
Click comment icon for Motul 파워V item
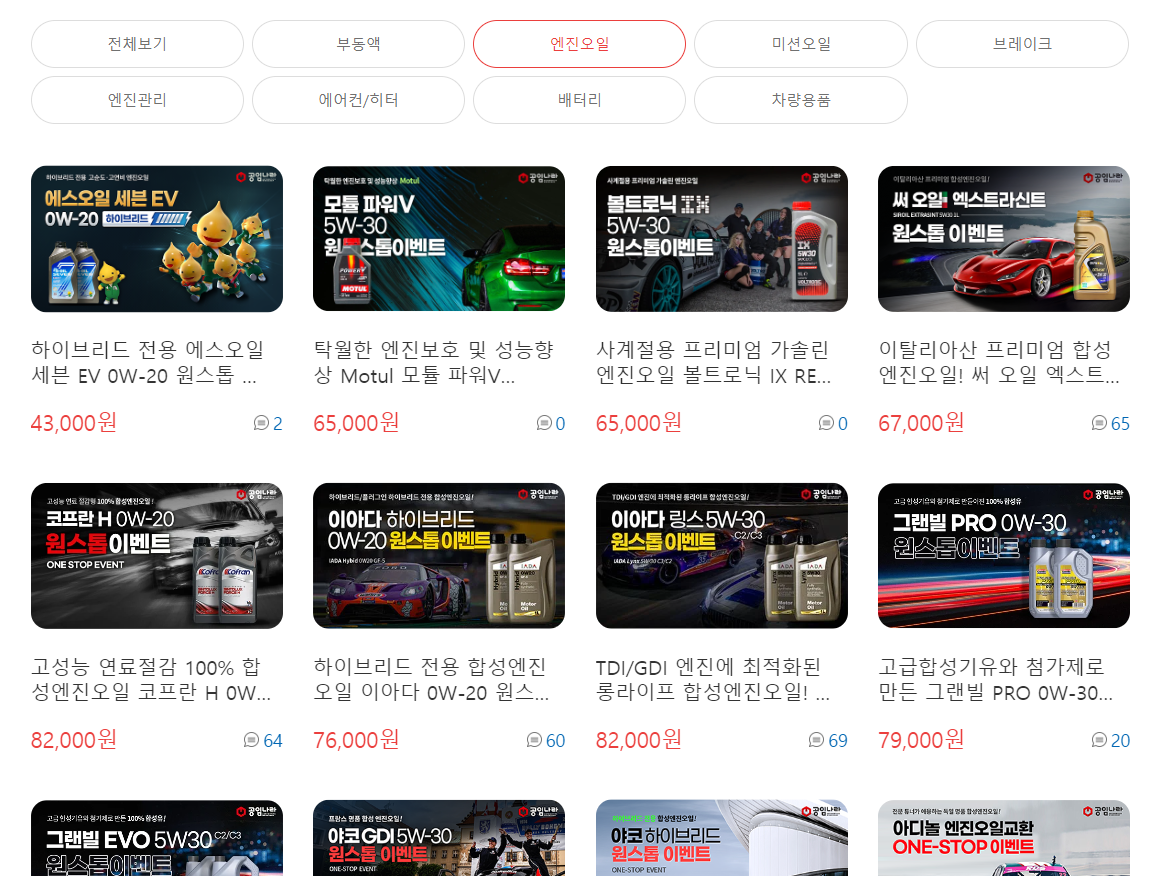[x=543, y=423]
